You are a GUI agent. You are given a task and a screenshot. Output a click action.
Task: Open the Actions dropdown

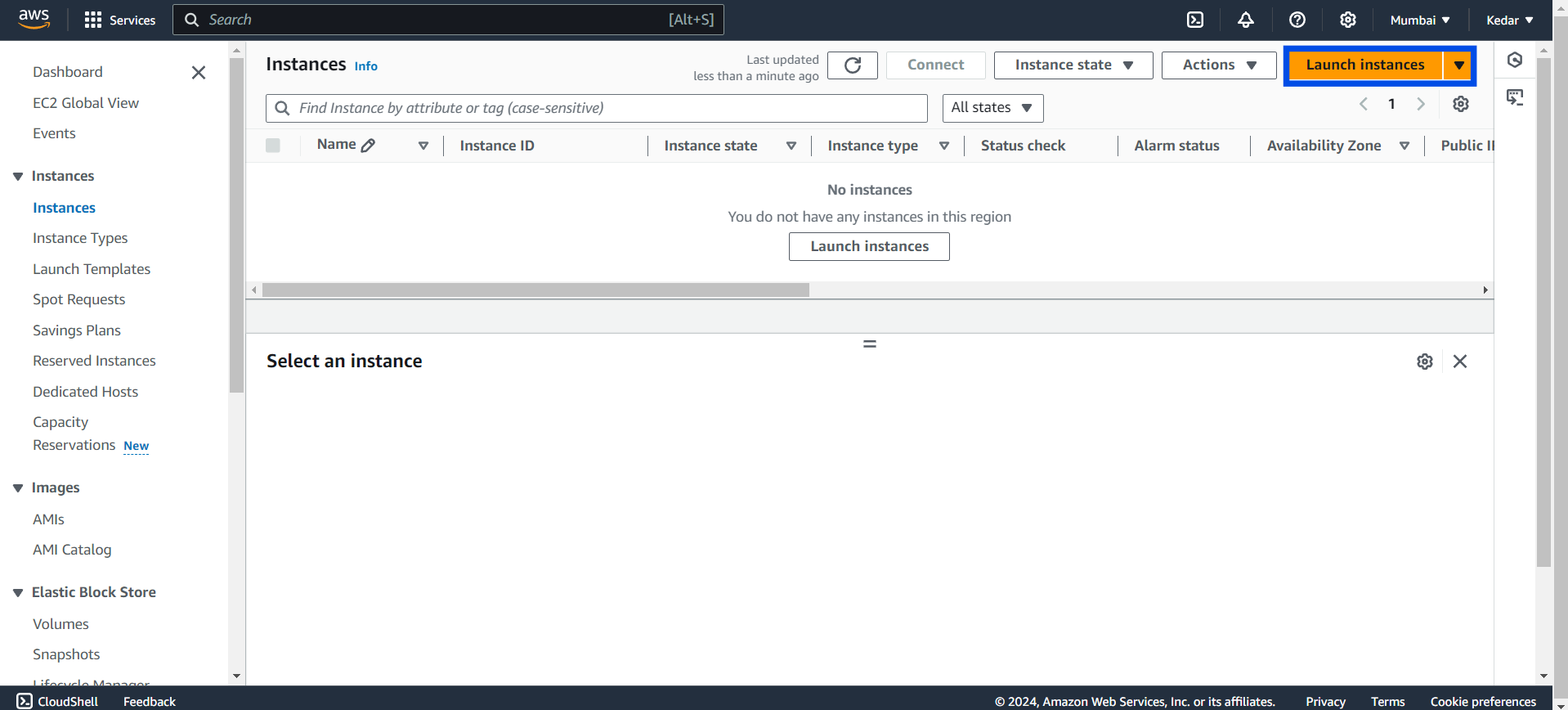(x=1219, y=65)
